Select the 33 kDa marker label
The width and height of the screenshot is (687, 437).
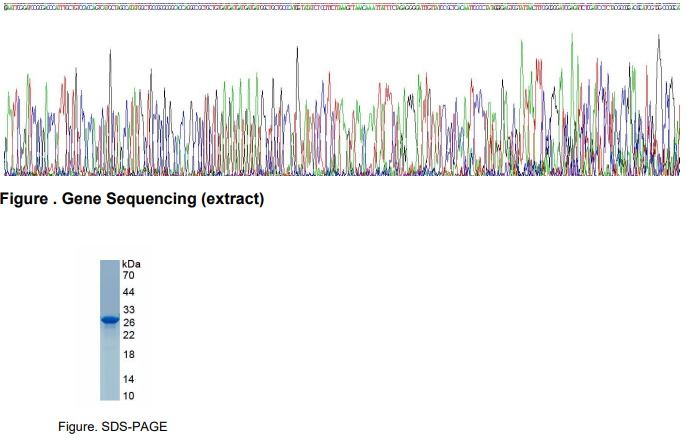(x=128, y=310)
